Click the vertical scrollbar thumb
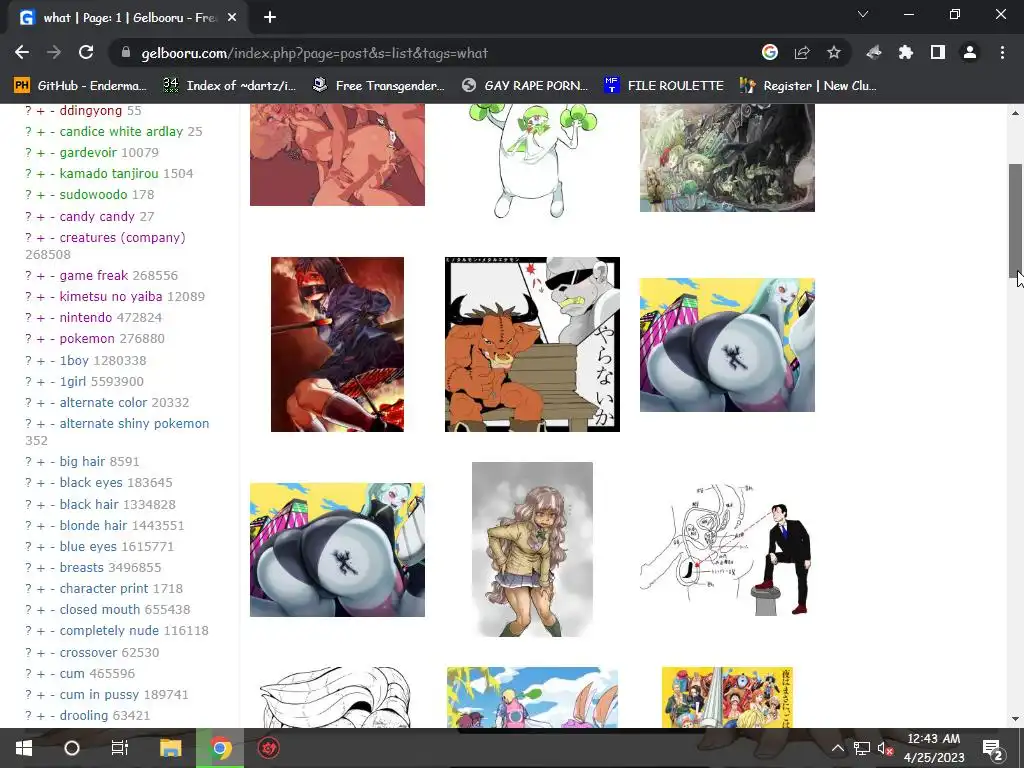 [1015, 221]
